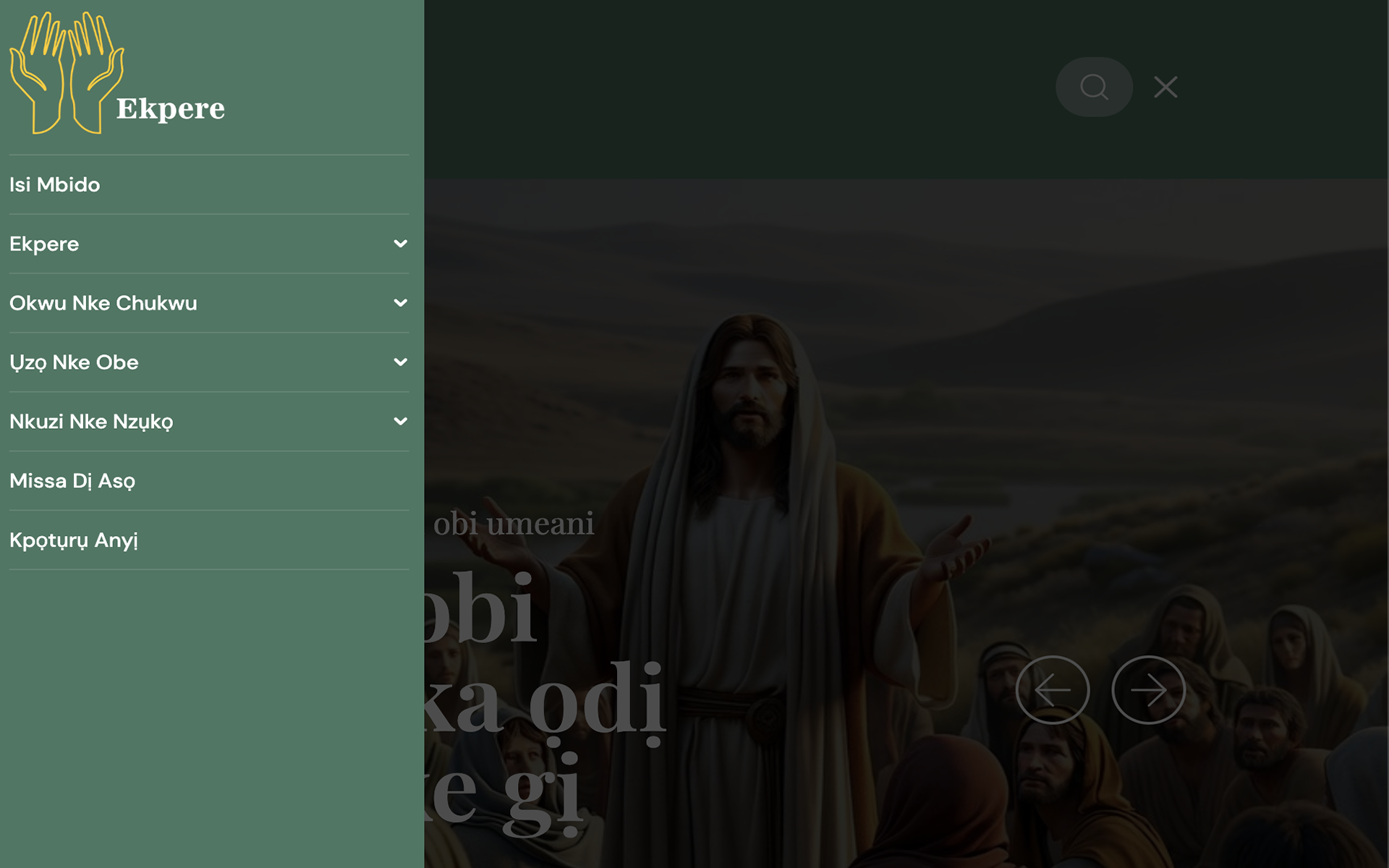Click the 'obi umeani' slide subtitle

coord(514,524)
